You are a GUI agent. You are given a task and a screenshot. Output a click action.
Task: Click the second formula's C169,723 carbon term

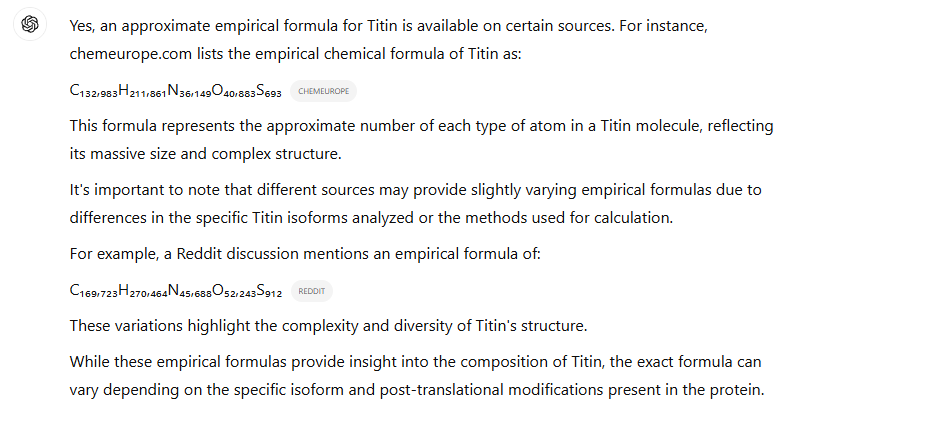(93, 292)
